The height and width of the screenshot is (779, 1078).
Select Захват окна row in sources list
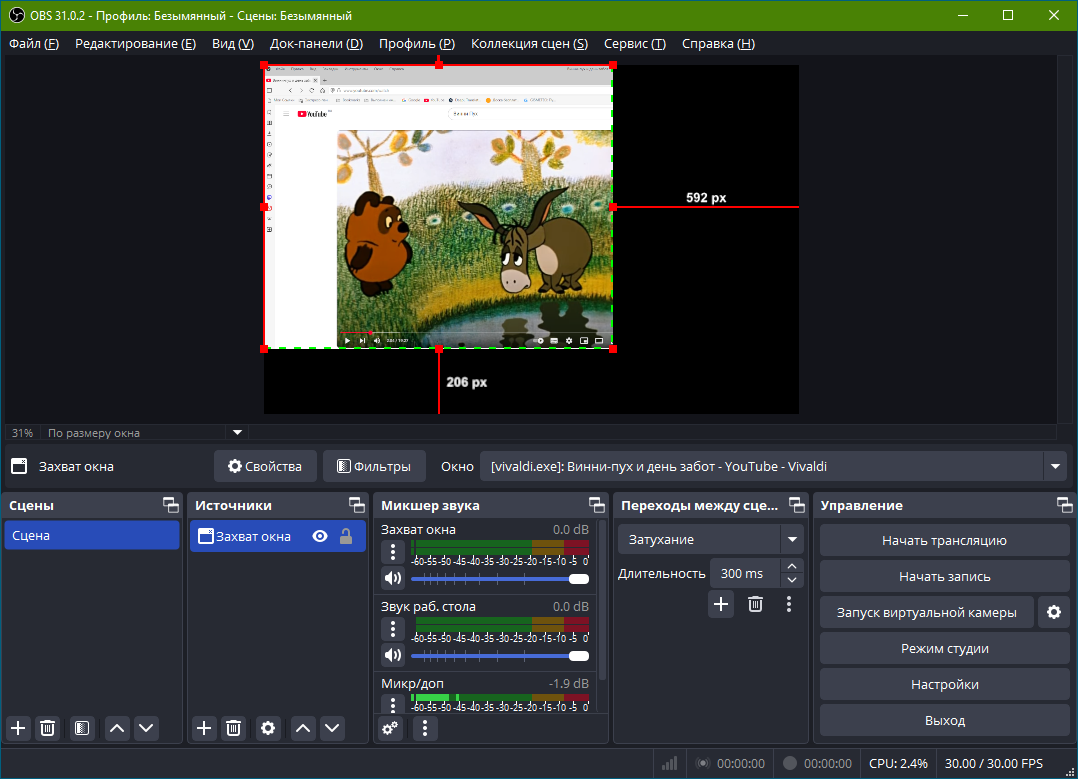point(278,536)
